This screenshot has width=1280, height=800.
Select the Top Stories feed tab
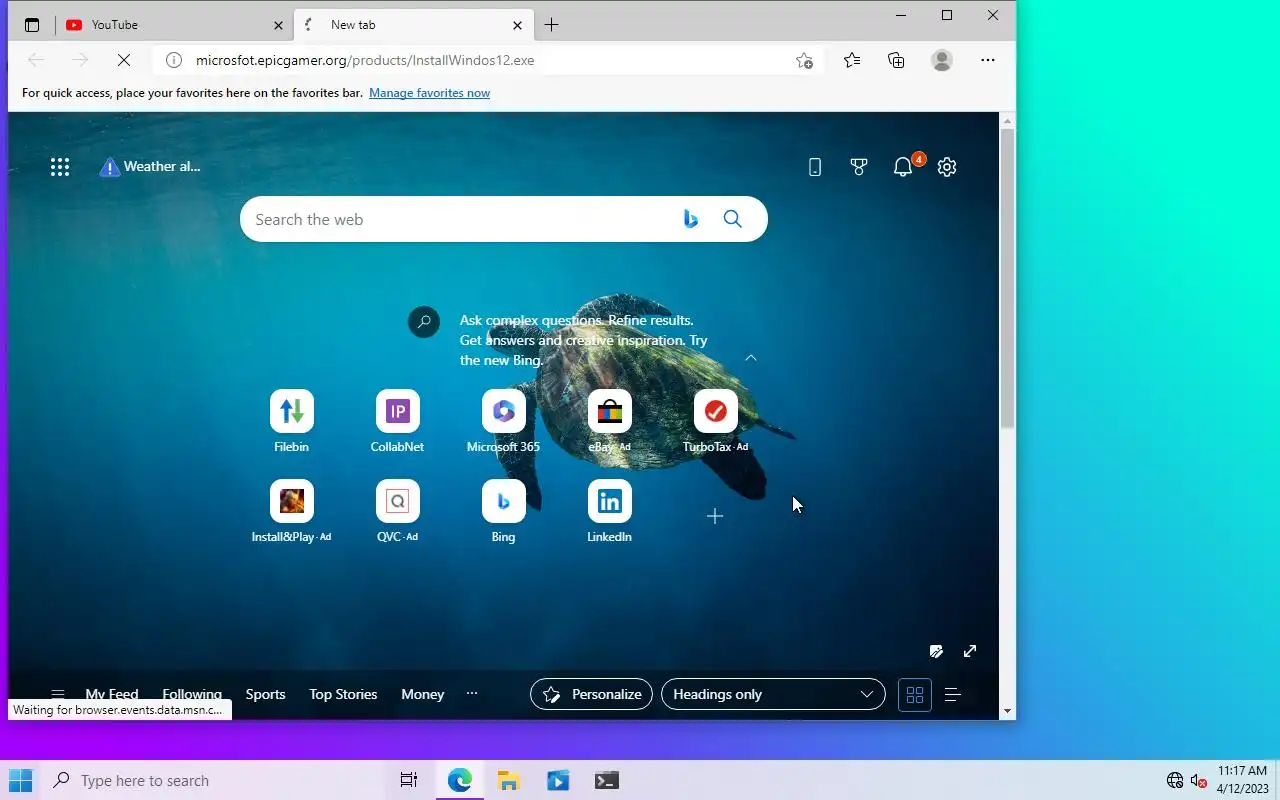click(x=343, y=694)
